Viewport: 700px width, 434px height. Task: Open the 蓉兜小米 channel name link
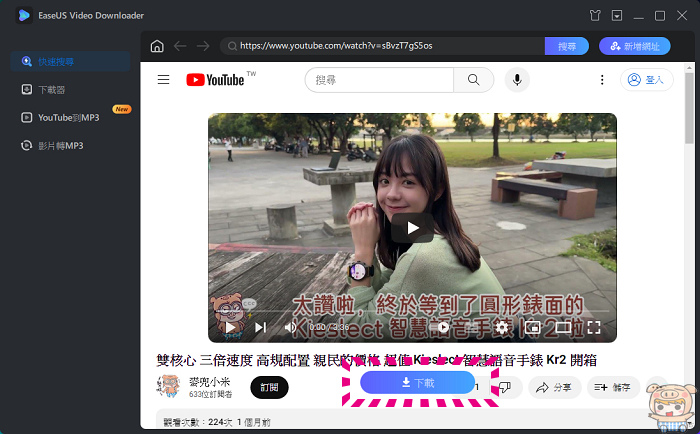pos(209,382)
